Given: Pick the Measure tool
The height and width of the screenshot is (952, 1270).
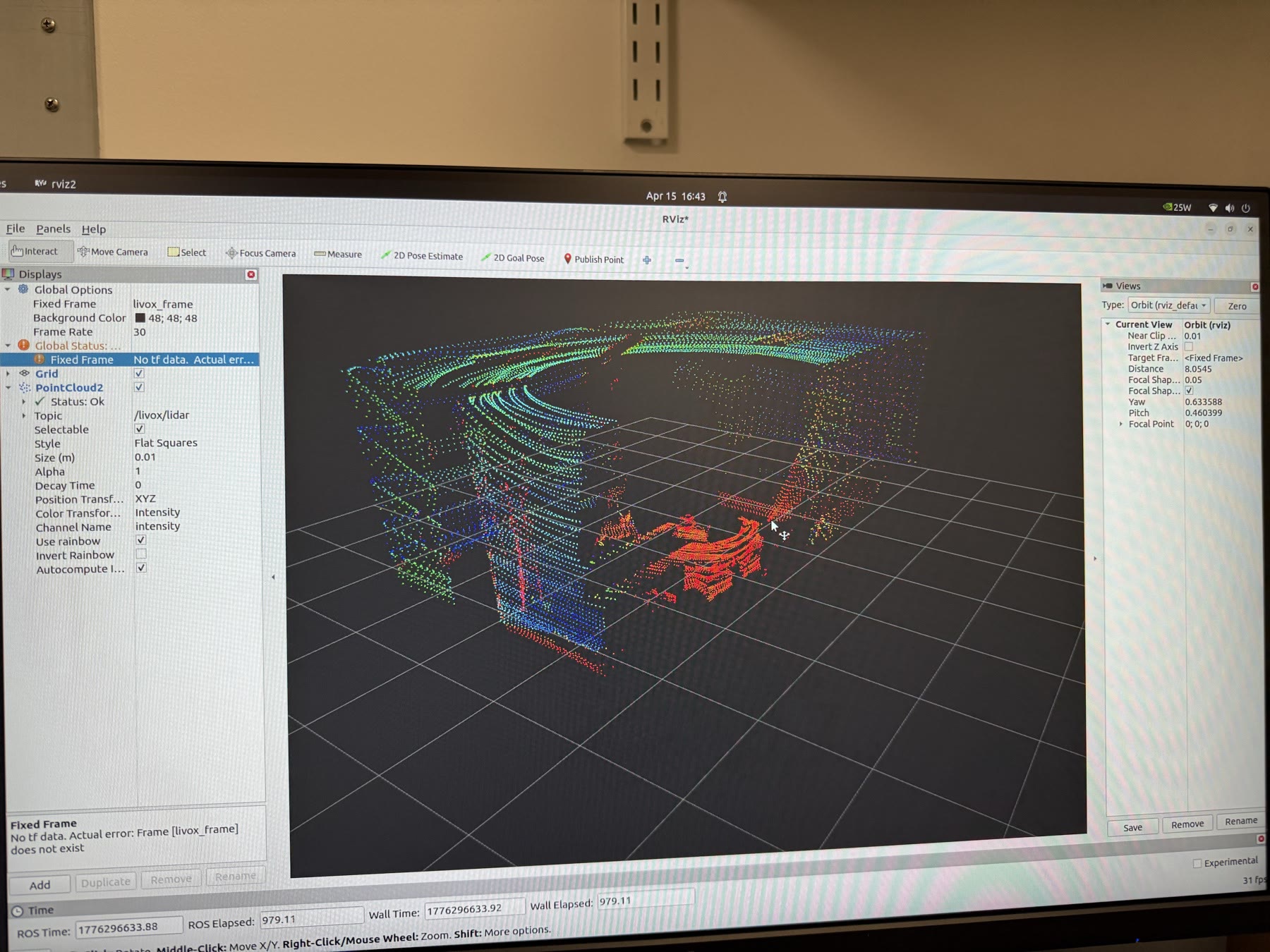Looking at the screenshot, I should point(338,254).
